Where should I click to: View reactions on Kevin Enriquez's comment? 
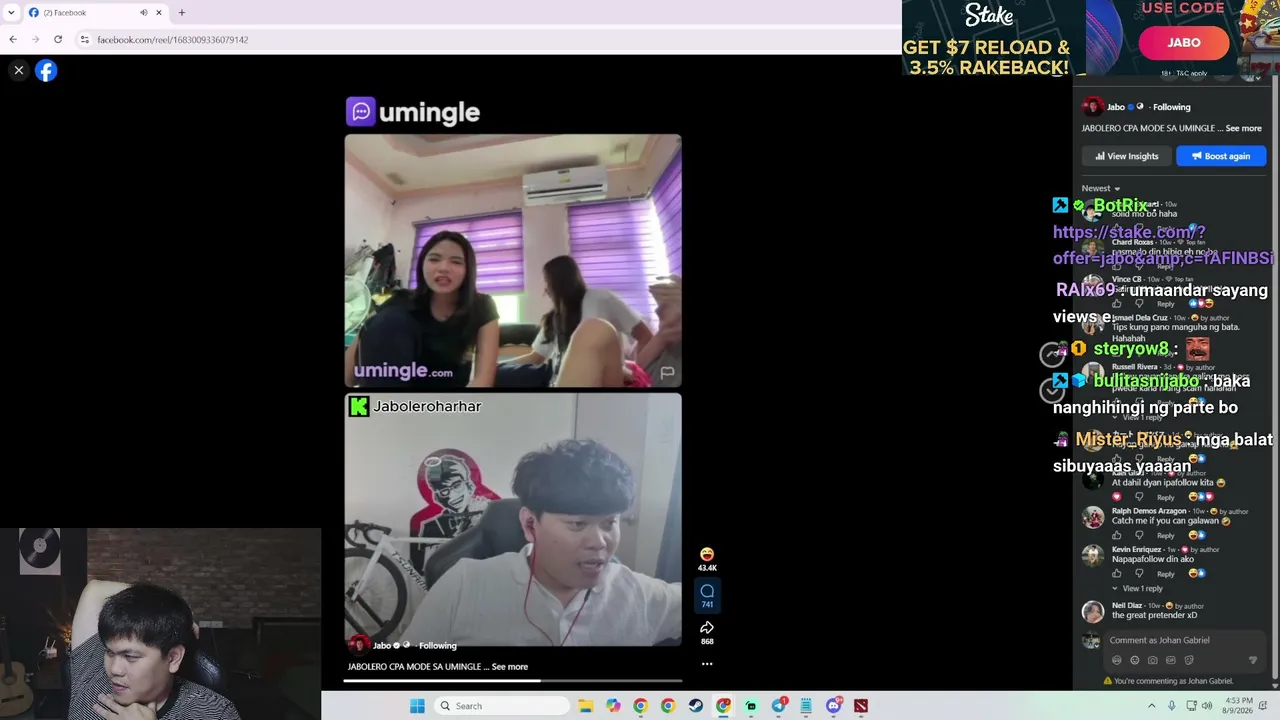[1198, 574]
